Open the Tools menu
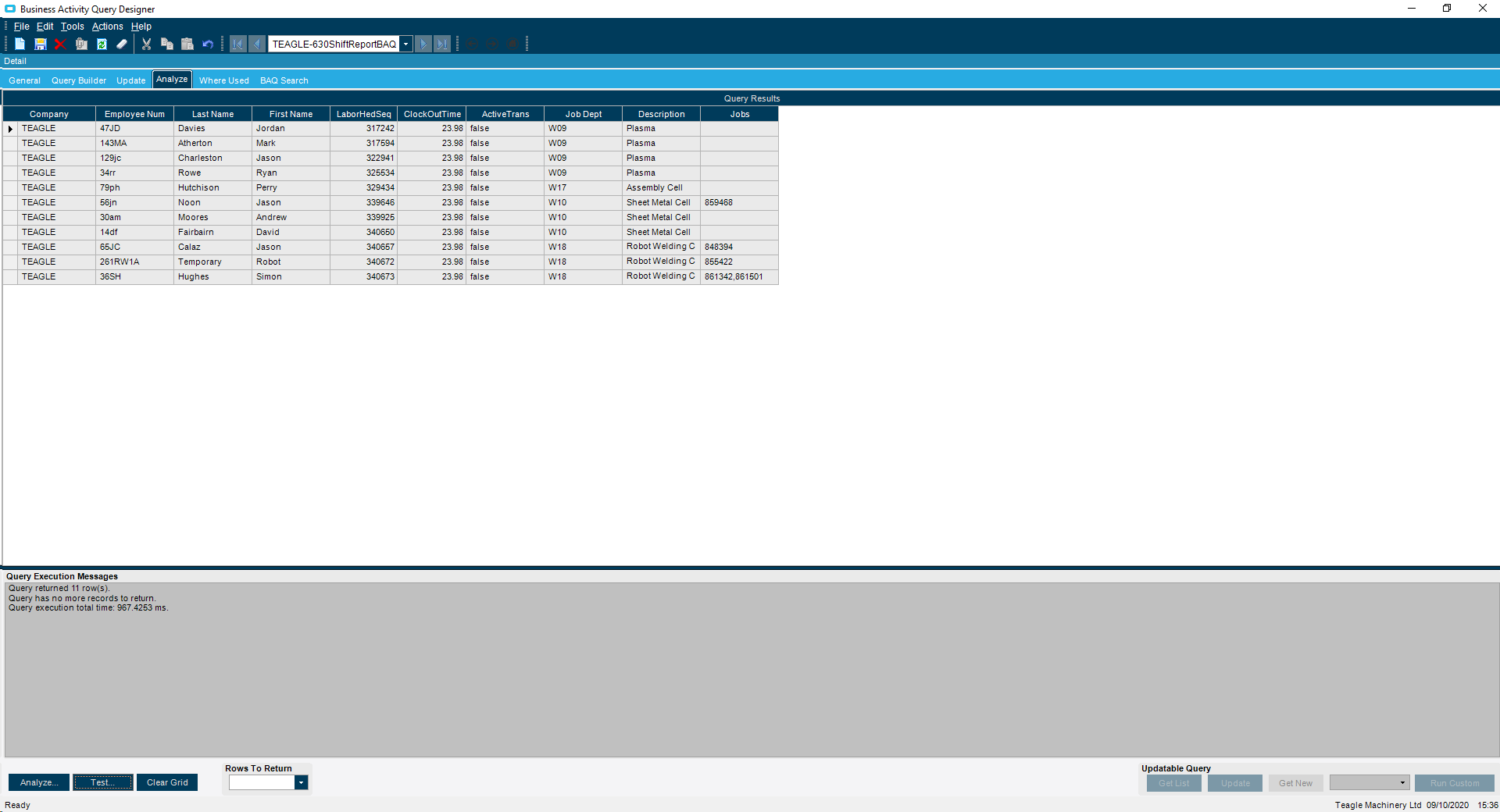 [73, 27]
